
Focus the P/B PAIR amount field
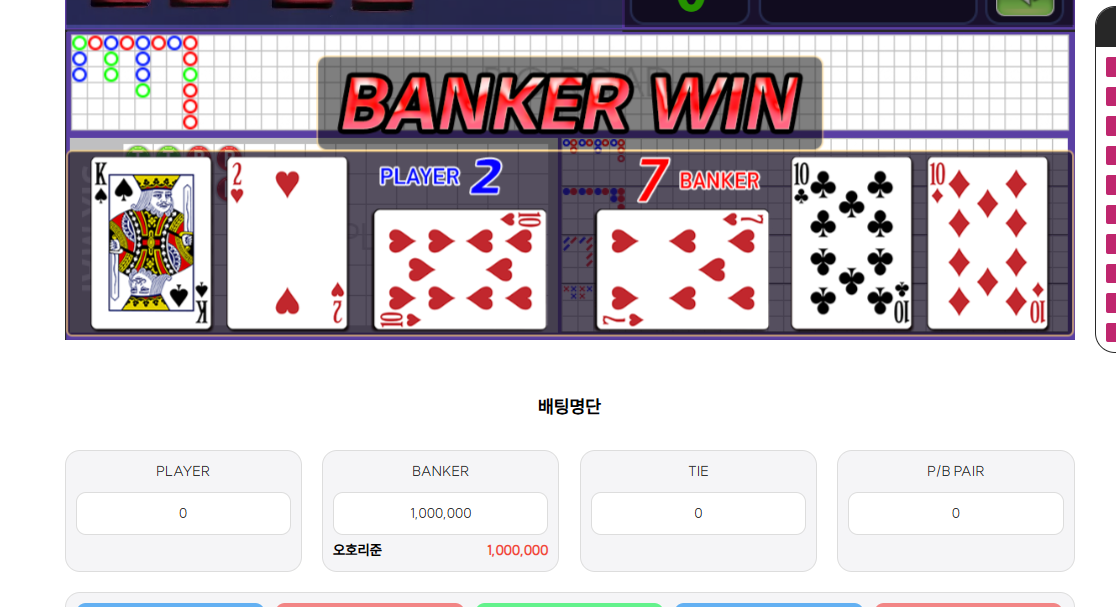pos(955,513)
